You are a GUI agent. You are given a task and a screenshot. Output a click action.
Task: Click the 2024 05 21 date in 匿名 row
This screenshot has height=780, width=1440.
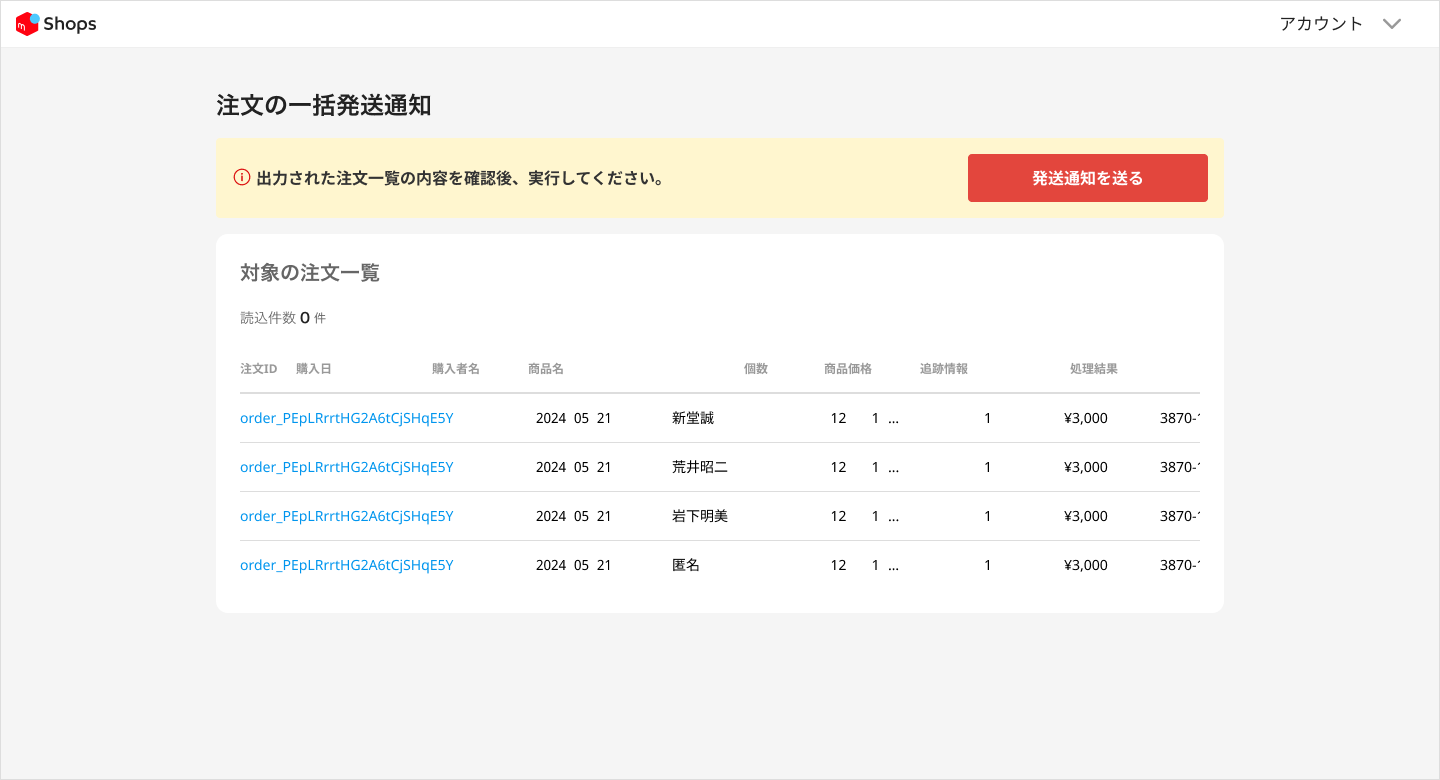click(x=574, y=565)
